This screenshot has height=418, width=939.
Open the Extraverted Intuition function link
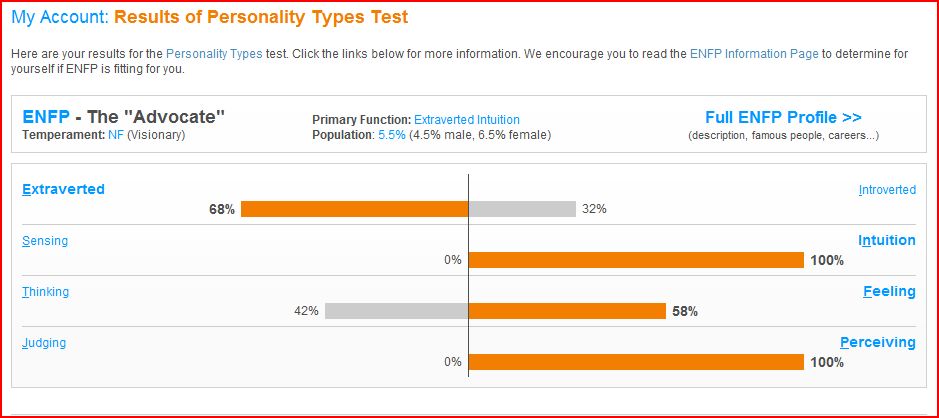[467, 120]
